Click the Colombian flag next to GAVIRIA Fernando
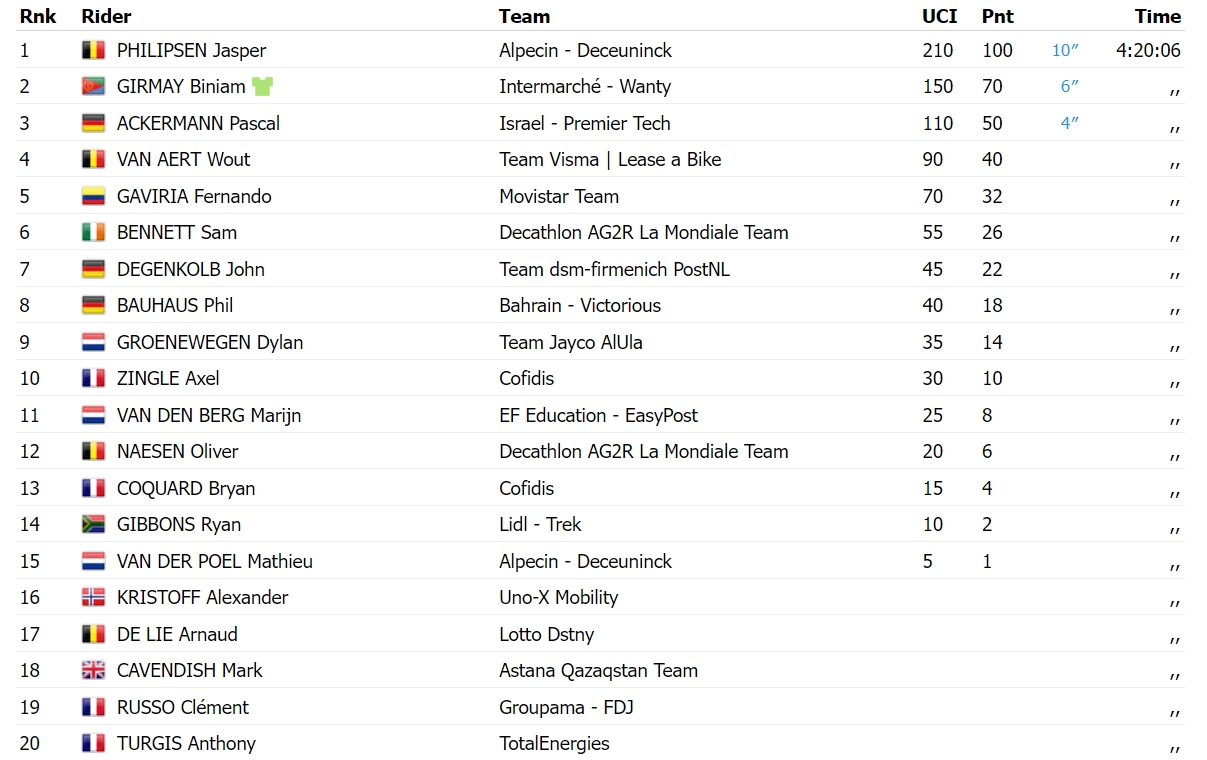The image size is (1207, 760). (x=93, y=197)
